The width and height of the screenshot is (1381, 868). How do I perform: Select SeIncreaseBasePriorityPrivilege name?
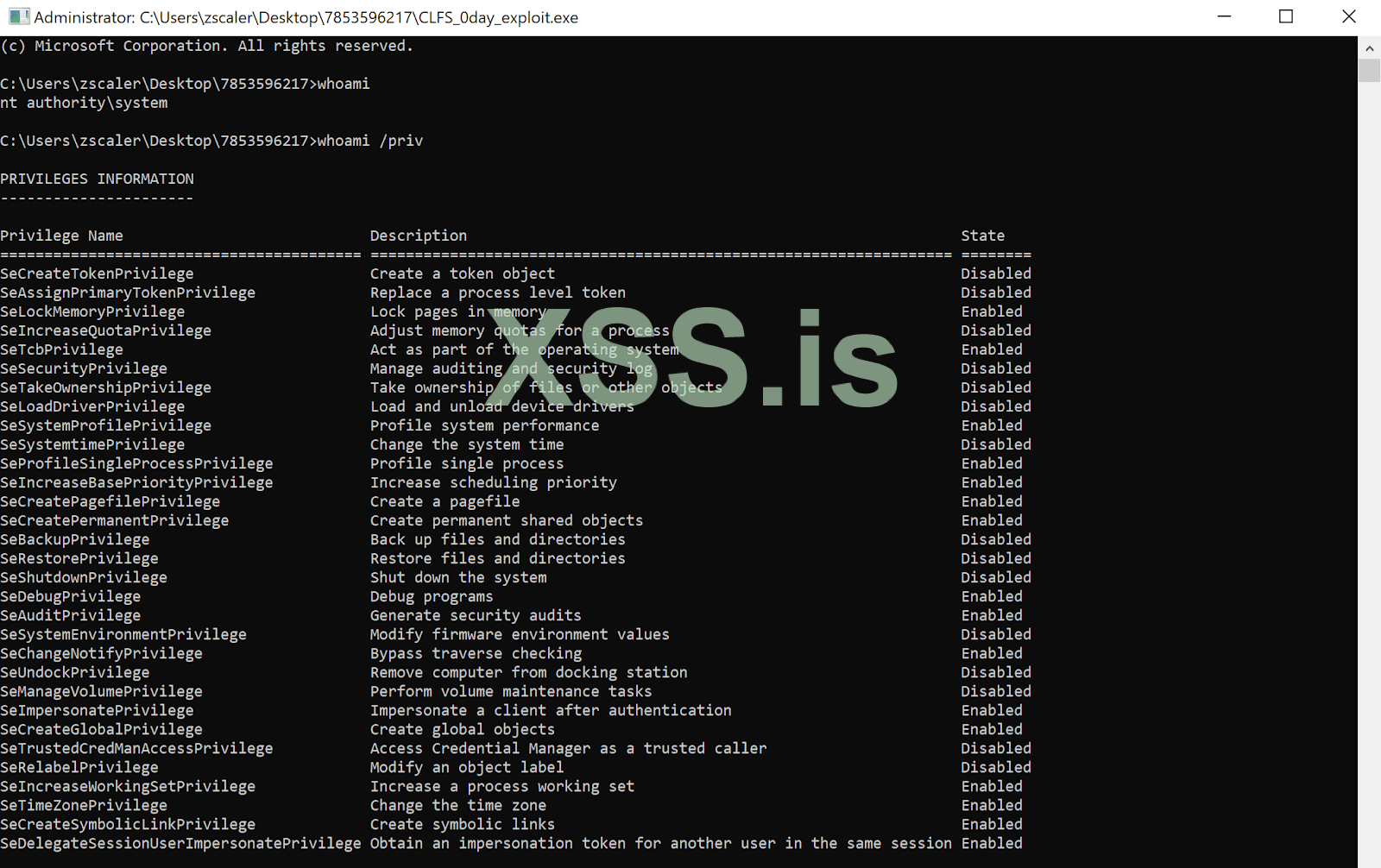coord(136,482)
